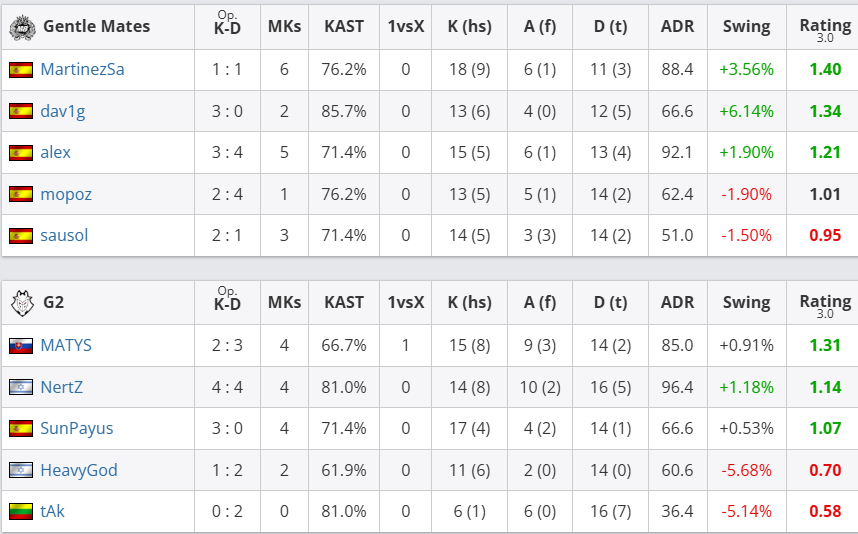This screenshot has width=858, height=534.
Task: Click the Slovak flag beside MATYS
Action: (x=21, y=345)
